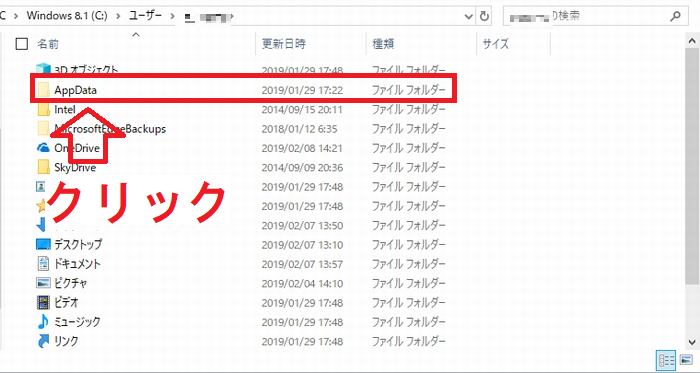Select the デスクトップ folder name

(x=78, y=245)
